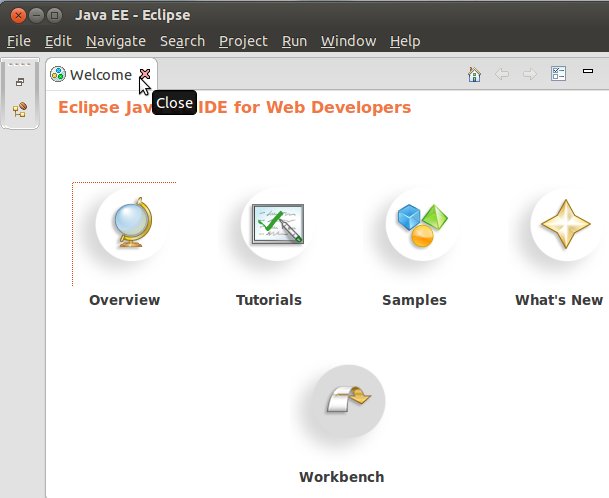Click the Welcome tab globe icon
The height and width of the screenshot is (498, 609).
[x=58, y=74]
